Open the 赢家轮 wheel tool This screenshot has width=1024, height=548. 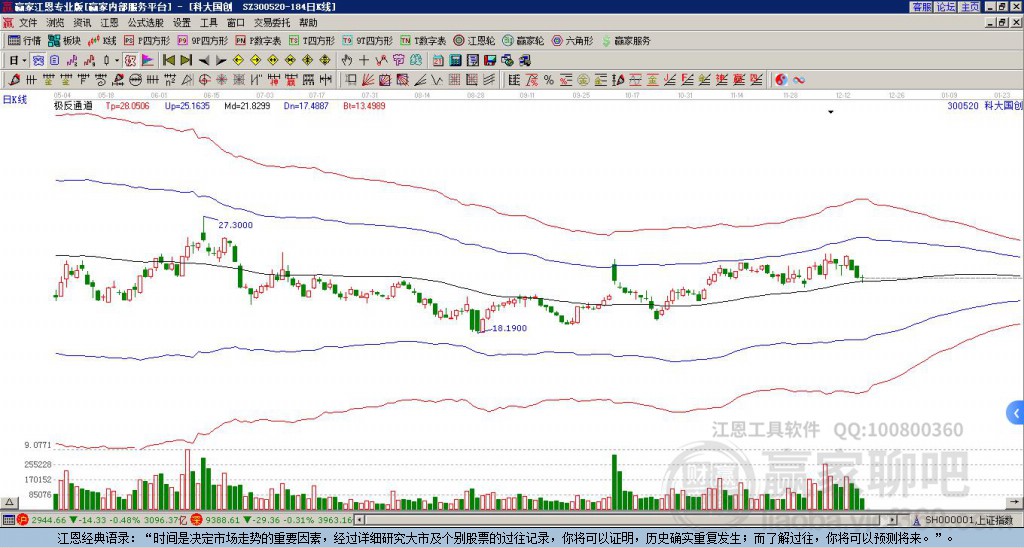click(x=523, y=41)
